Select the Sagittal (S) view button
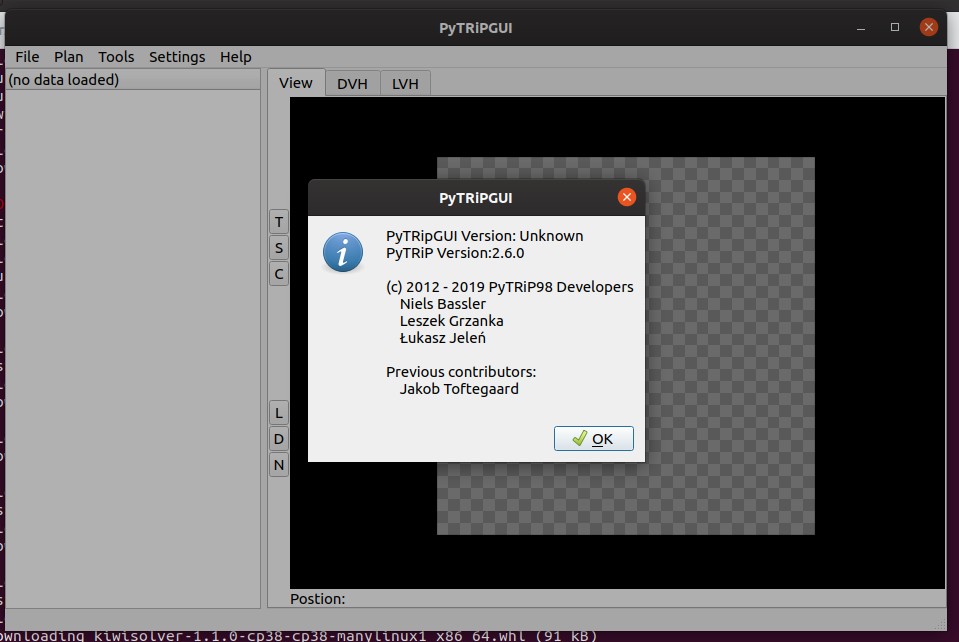 [x=278, y=248]
